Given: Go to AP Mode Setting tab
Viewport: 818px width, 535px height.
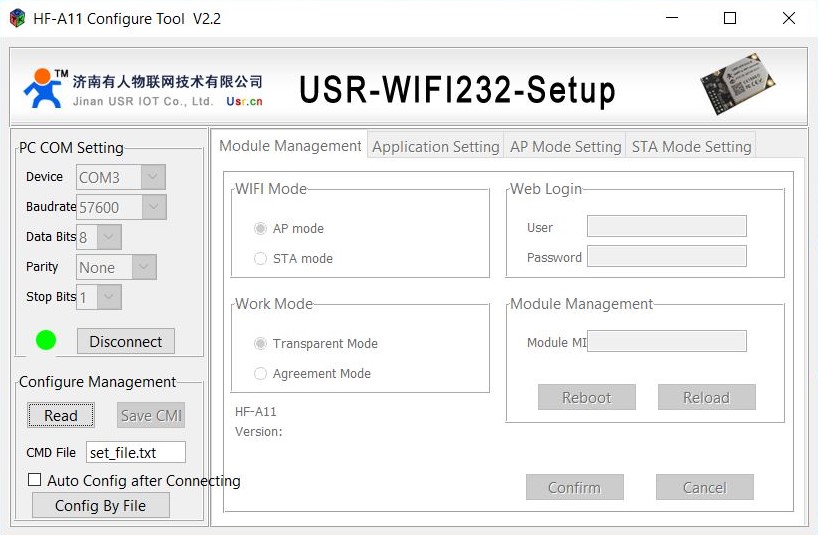Looking at the screenshot, I should click(565, 147).
